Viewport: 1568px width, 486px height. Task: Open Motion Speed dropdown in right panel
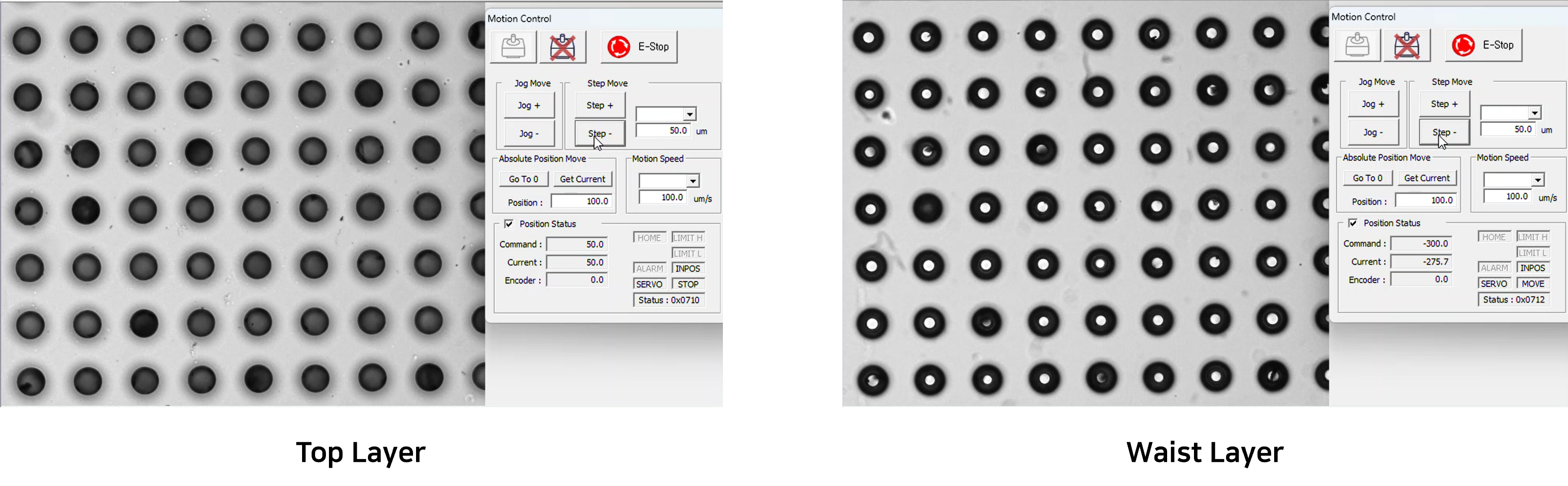coord(1538,180)
